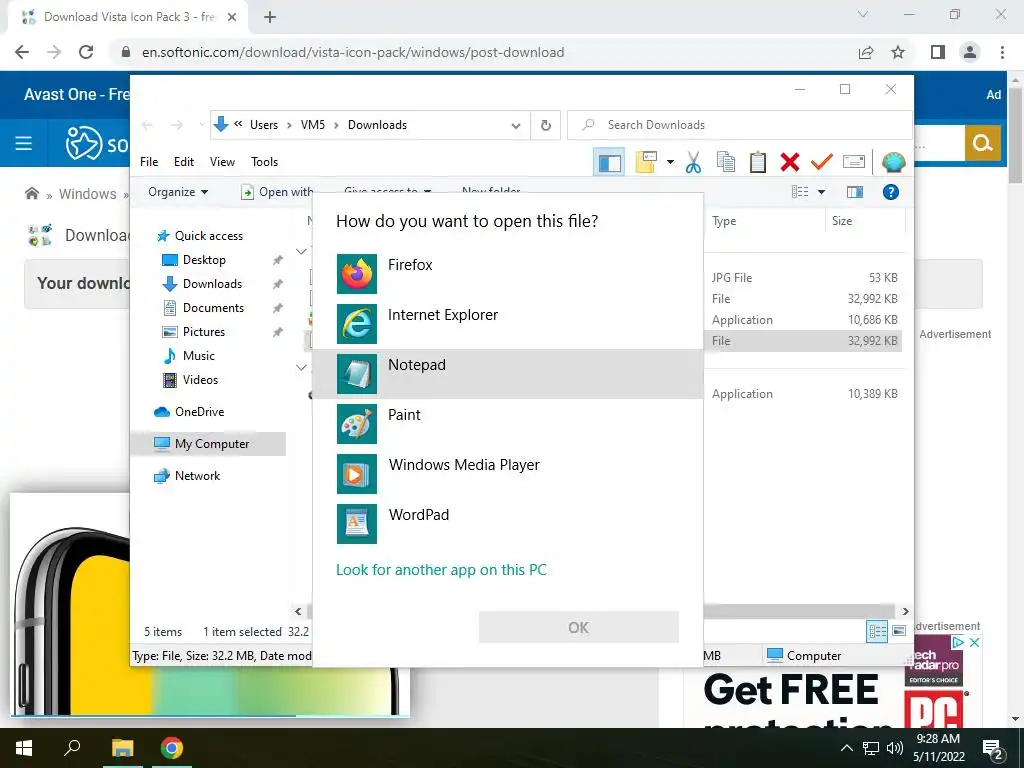Select the Internet Explorer app icon
The height and width of the screenshot is (768, 1024).
[x=357, y=324]
